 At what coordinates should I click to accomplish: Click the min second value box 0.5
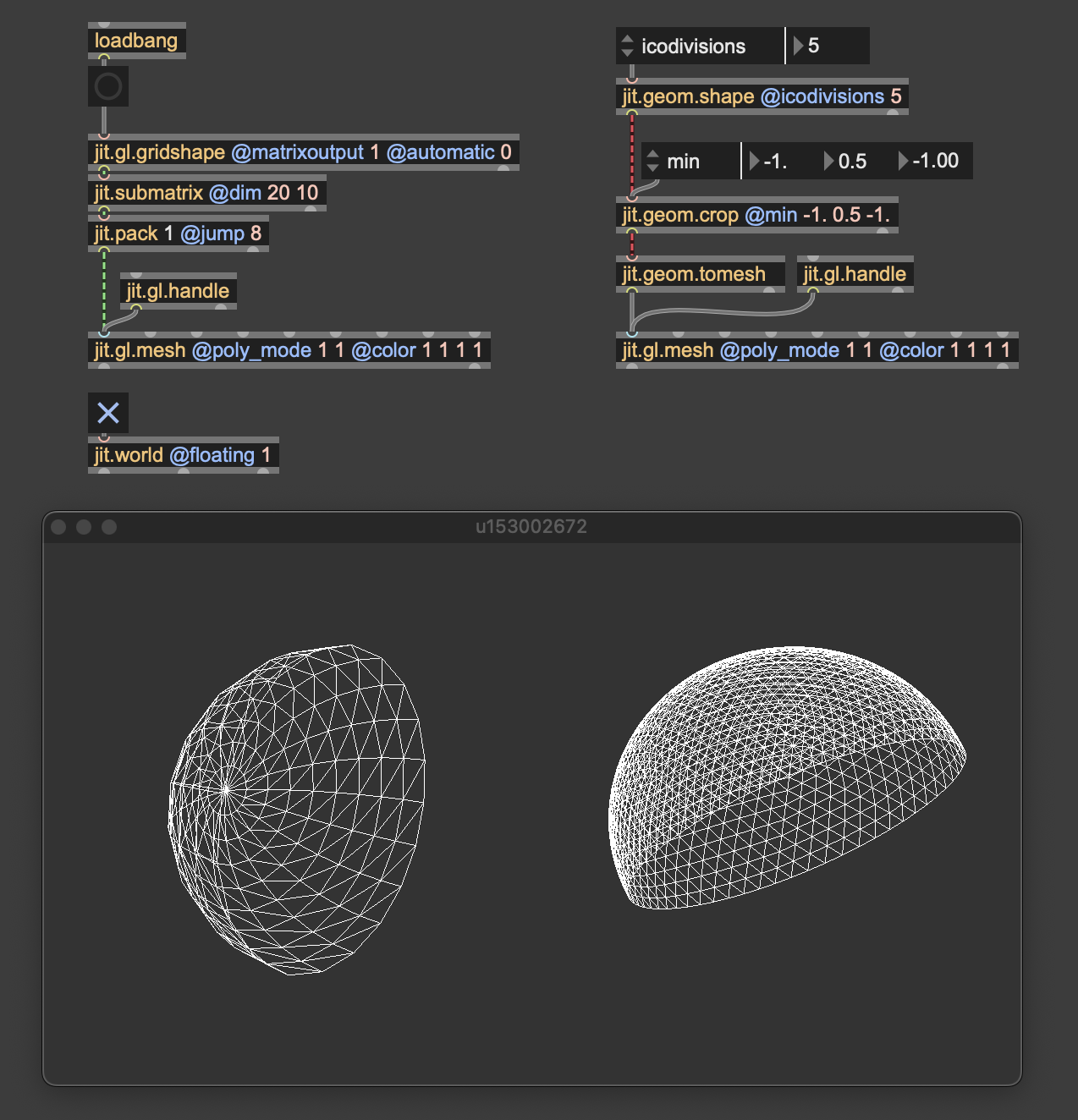(x=853, y=161)
